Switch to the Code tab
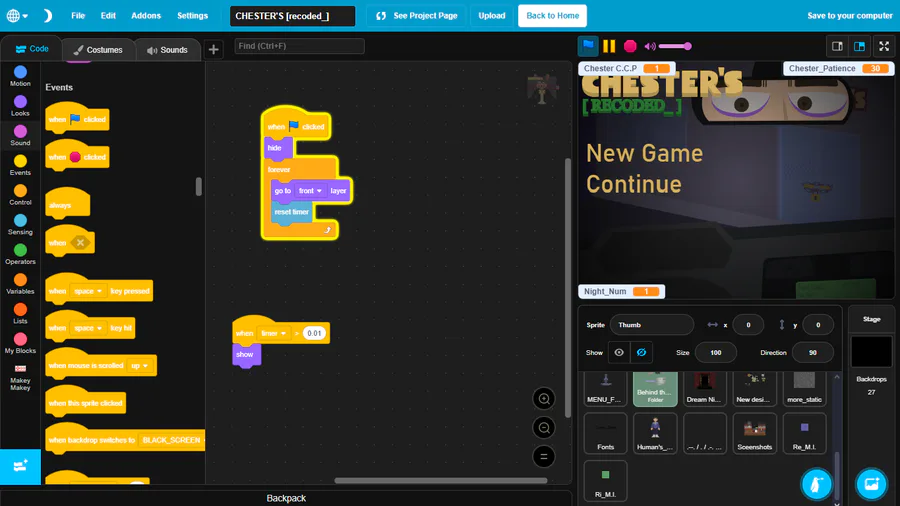900x506 pixels. tap(32, 49)
